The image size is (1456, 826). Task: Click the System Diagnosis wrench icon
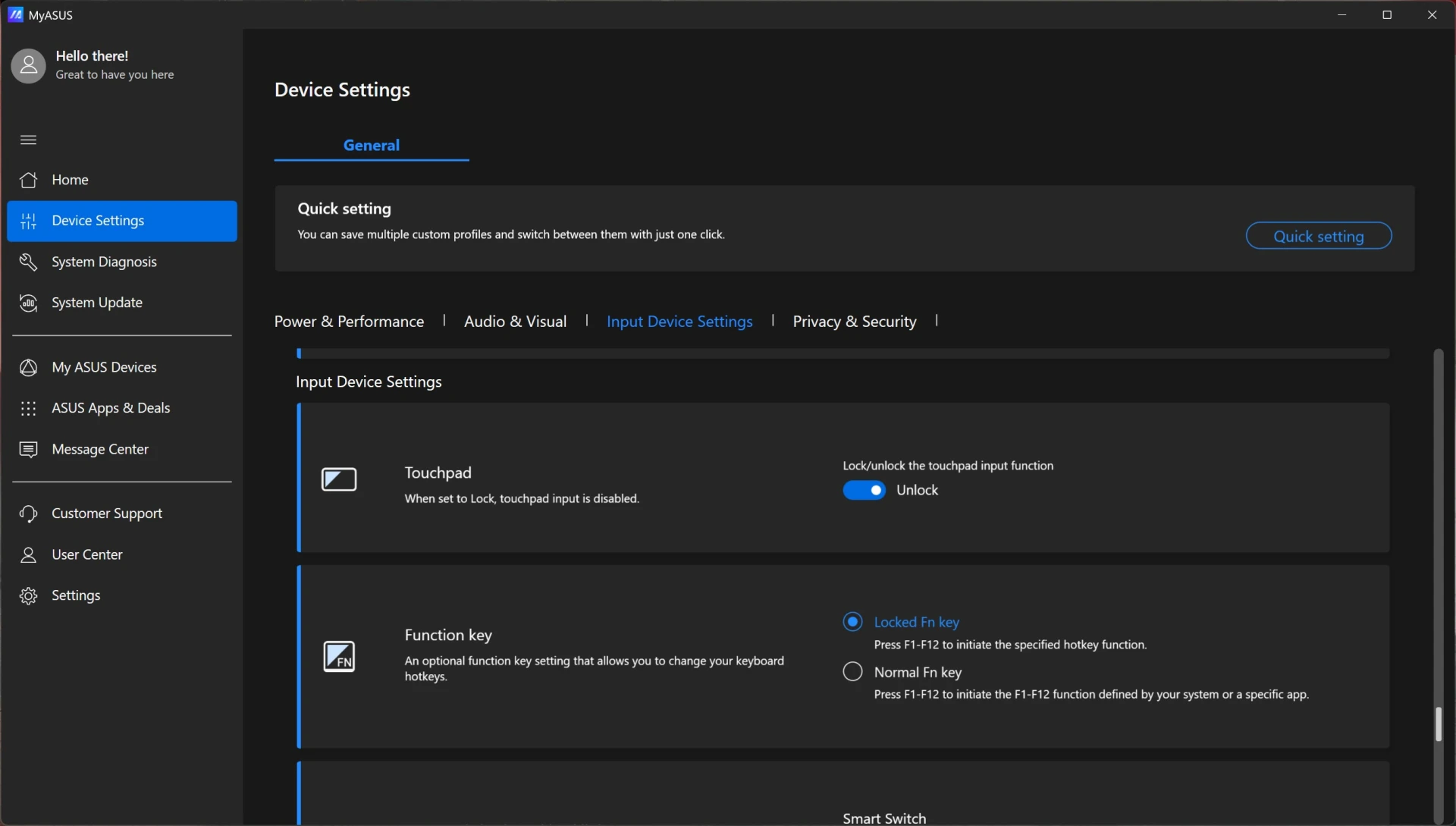(x=28, y=262)
